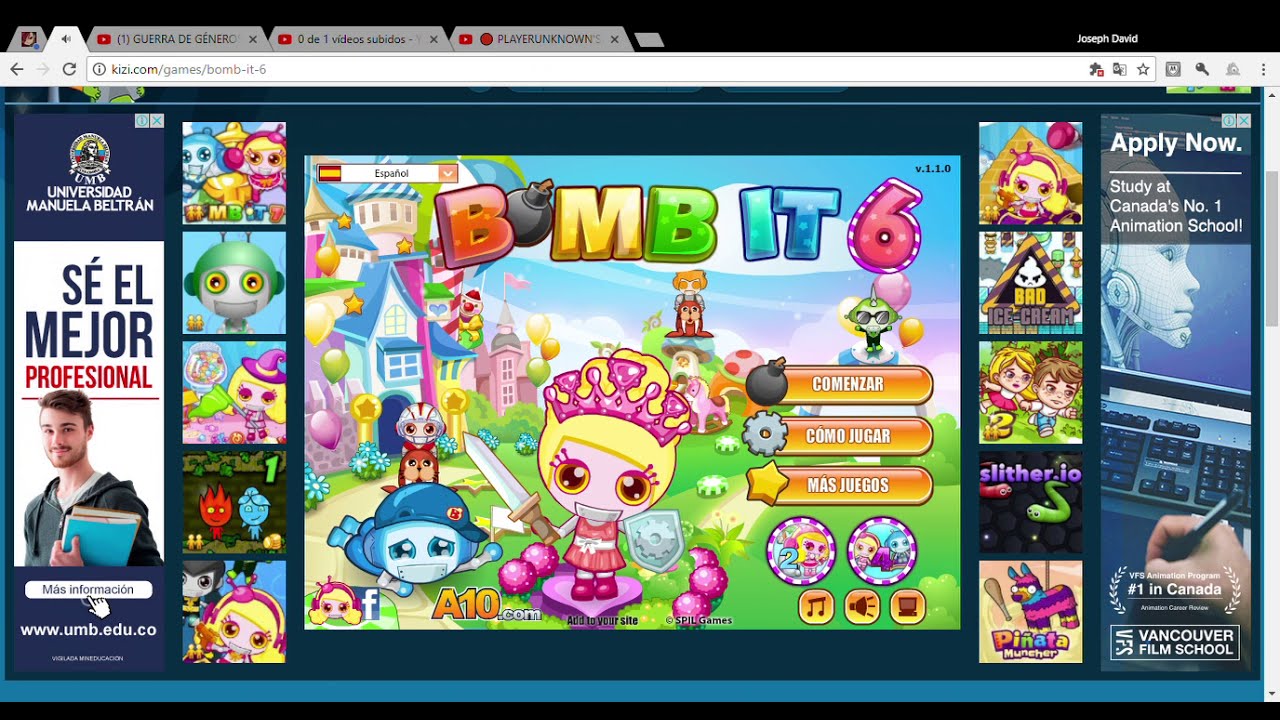The width and height of the screenshot is (1280, 720).
Task: Open the green robot game thumbnail
Action: pos(234,283)
